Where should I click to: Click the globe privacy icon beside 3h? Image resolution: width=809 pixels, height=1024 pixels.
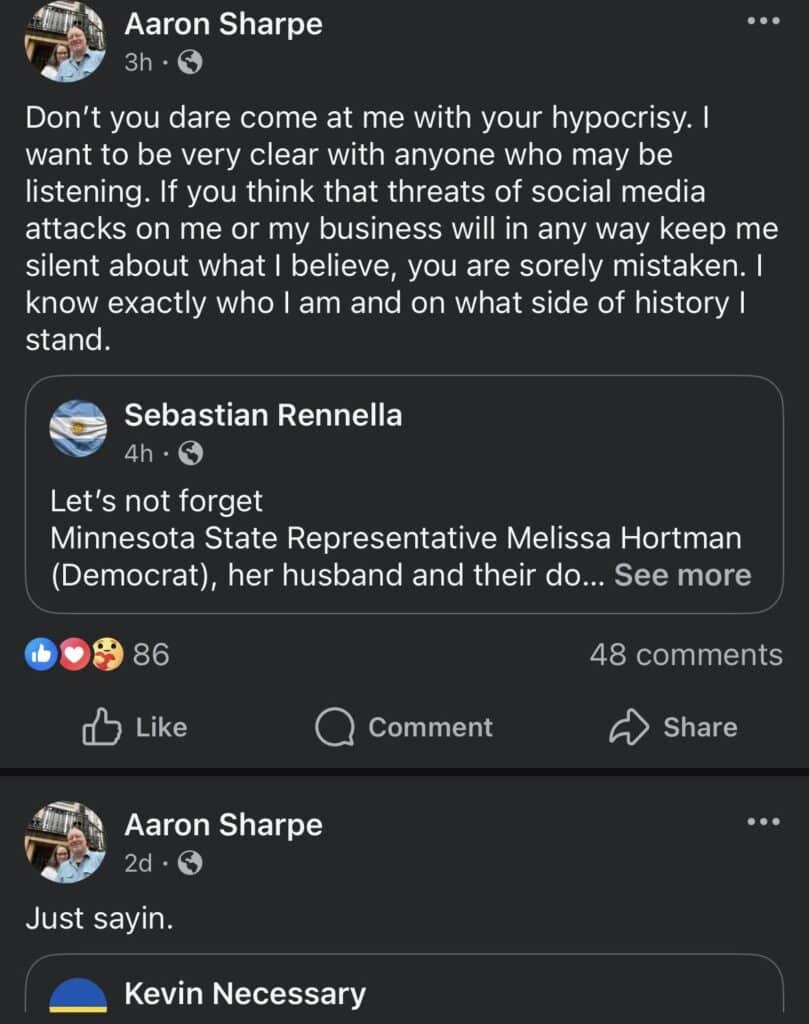[190, 63]
